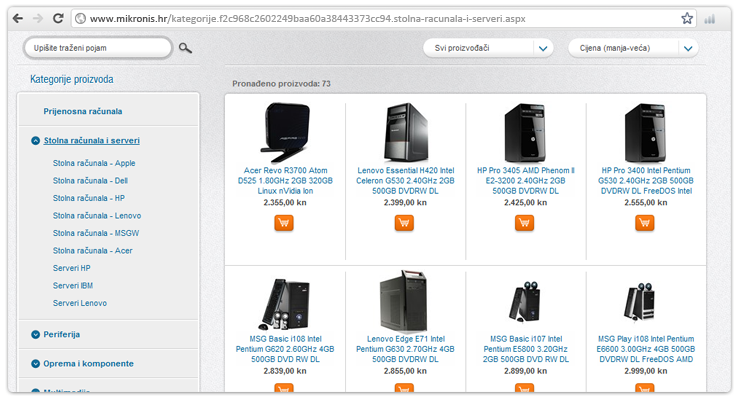Reload the page with refresh icon
This screenshot has height=400, width=740.
click(x=59, y=18)
